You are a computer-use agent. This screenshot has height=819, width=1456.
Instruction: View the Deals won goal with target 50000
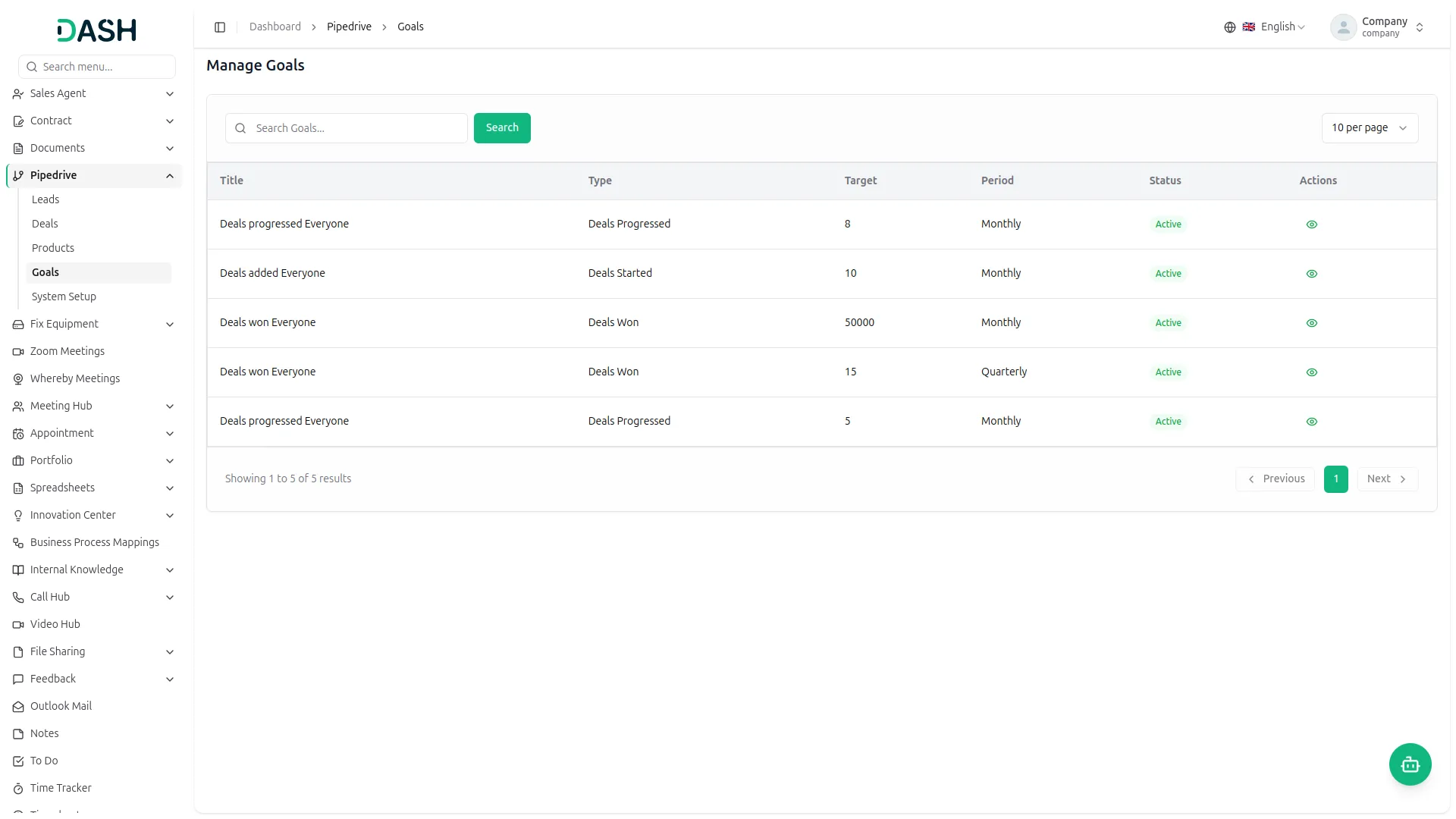[x=1311, y=323]
